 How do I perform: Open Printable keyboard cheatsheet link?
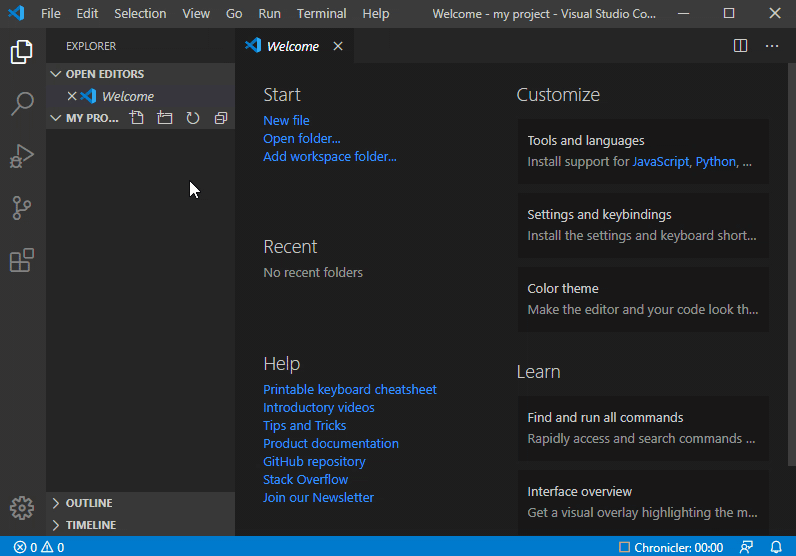click(x=350, y=389)
